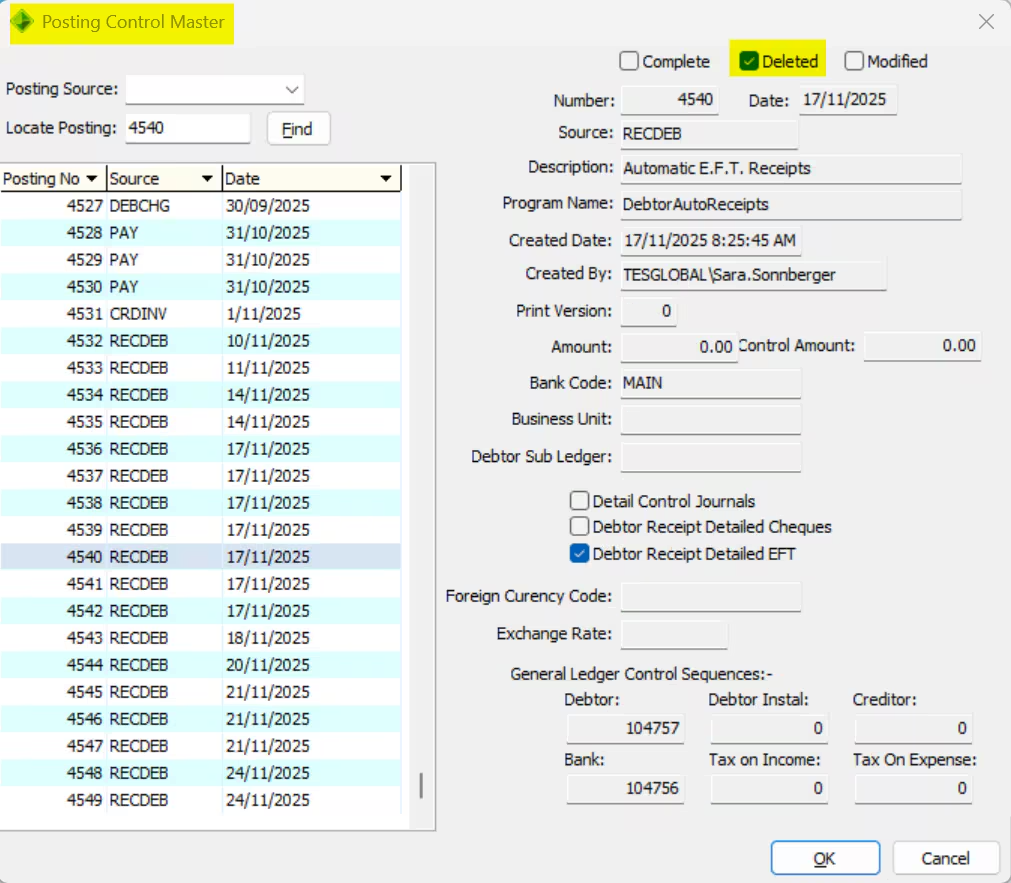Image resolution: width=1011 pixels, height=883 pixels.
Task: Open the Date column filter arrow
Action: click(386, 179)
